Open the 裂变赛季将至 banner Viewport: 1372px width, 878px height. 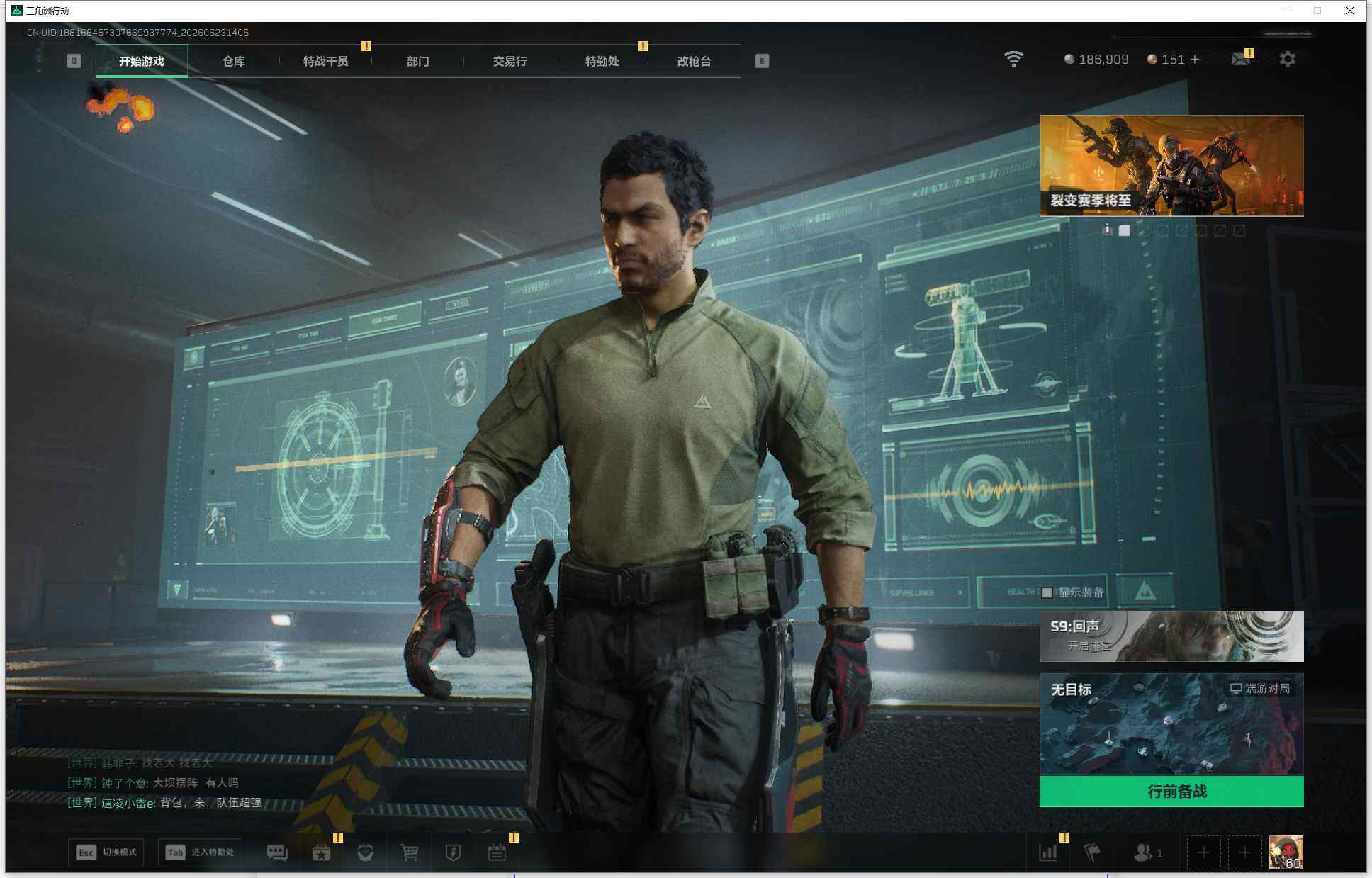click(1171, 166)
